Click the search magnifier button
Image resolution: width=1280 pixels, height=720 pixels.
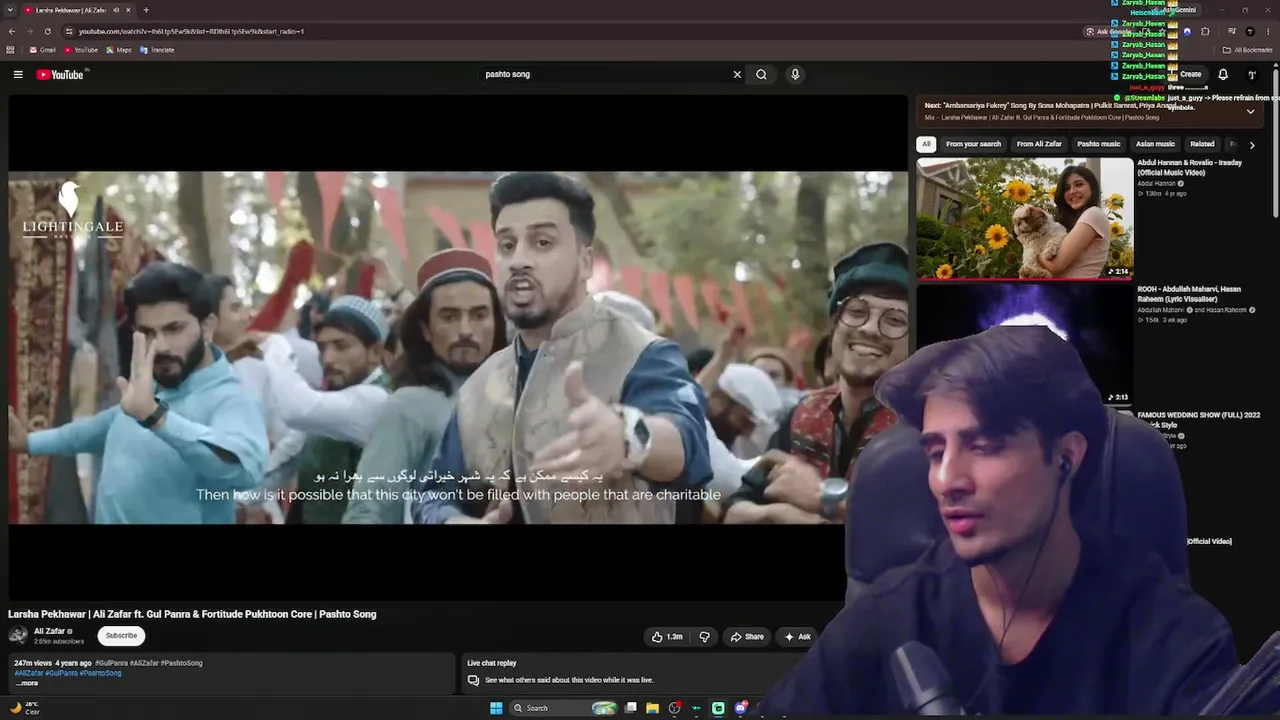pyautogui.click(x=761, y=74)
